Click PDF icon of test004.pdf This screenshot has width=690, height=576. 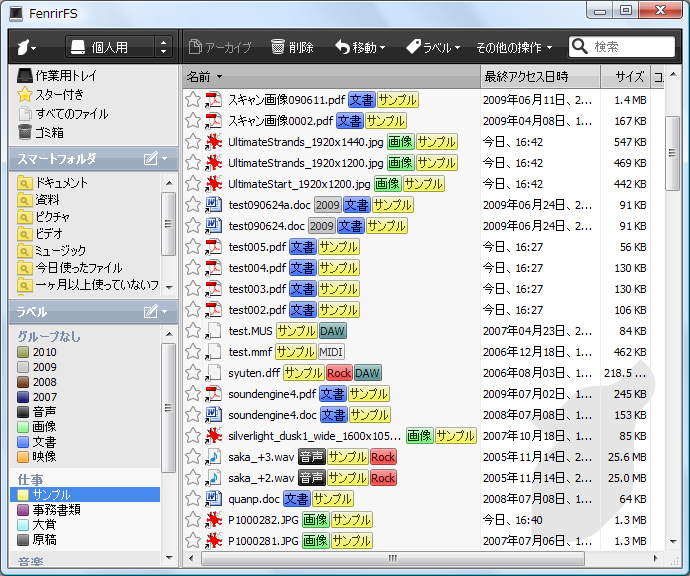213,268
